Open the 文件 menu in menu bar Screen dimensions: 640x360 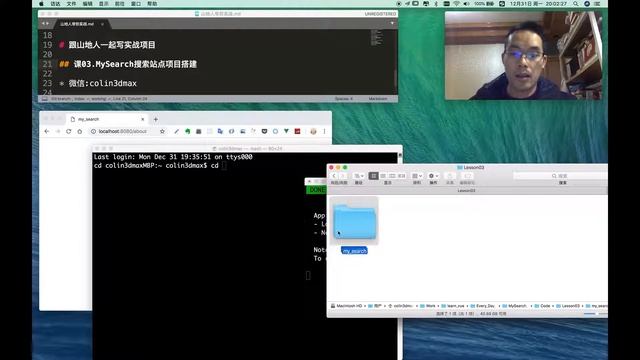click(71, 4)
